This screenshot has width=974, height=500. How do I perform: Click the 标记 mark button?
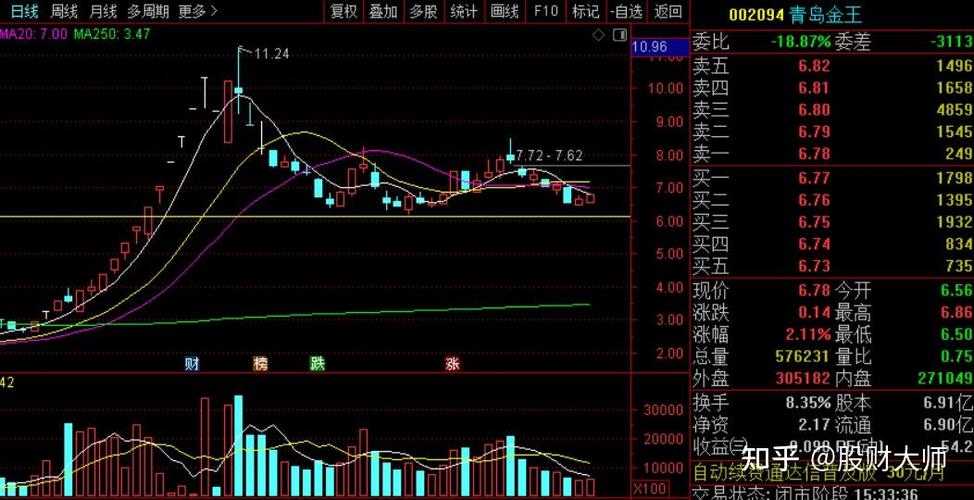pos(585,11)
